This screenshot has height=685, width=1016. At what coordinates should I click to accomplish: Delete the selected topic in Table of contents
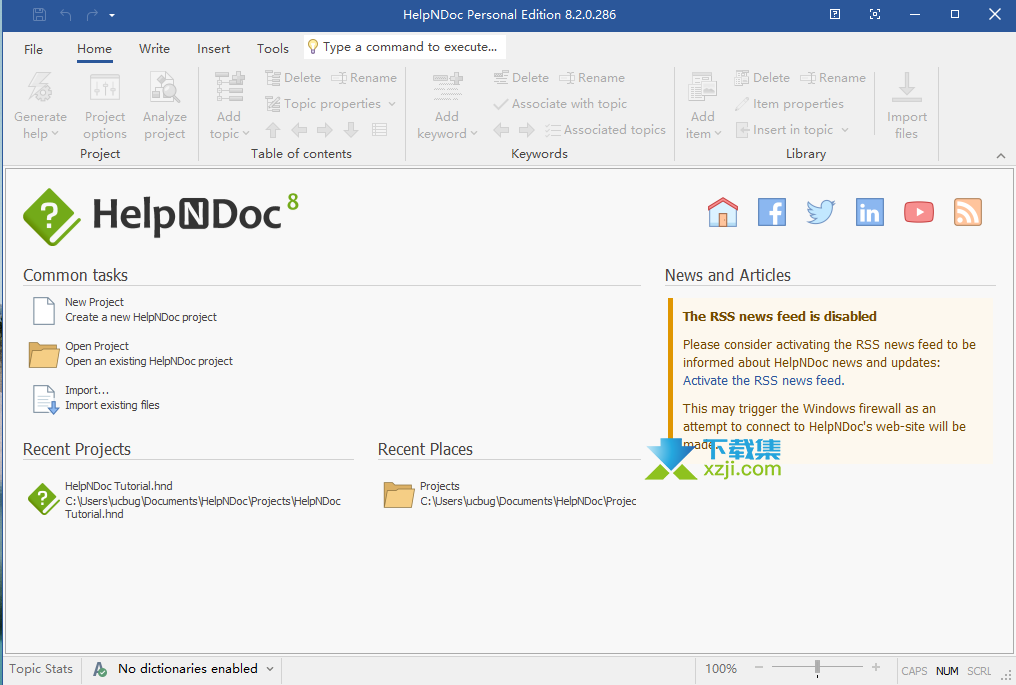pos(293,78)
